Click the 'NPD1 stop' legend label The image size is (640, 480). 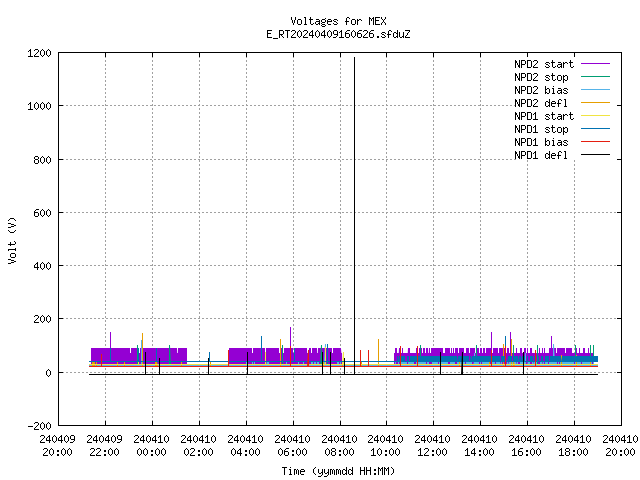pos(541,129)
